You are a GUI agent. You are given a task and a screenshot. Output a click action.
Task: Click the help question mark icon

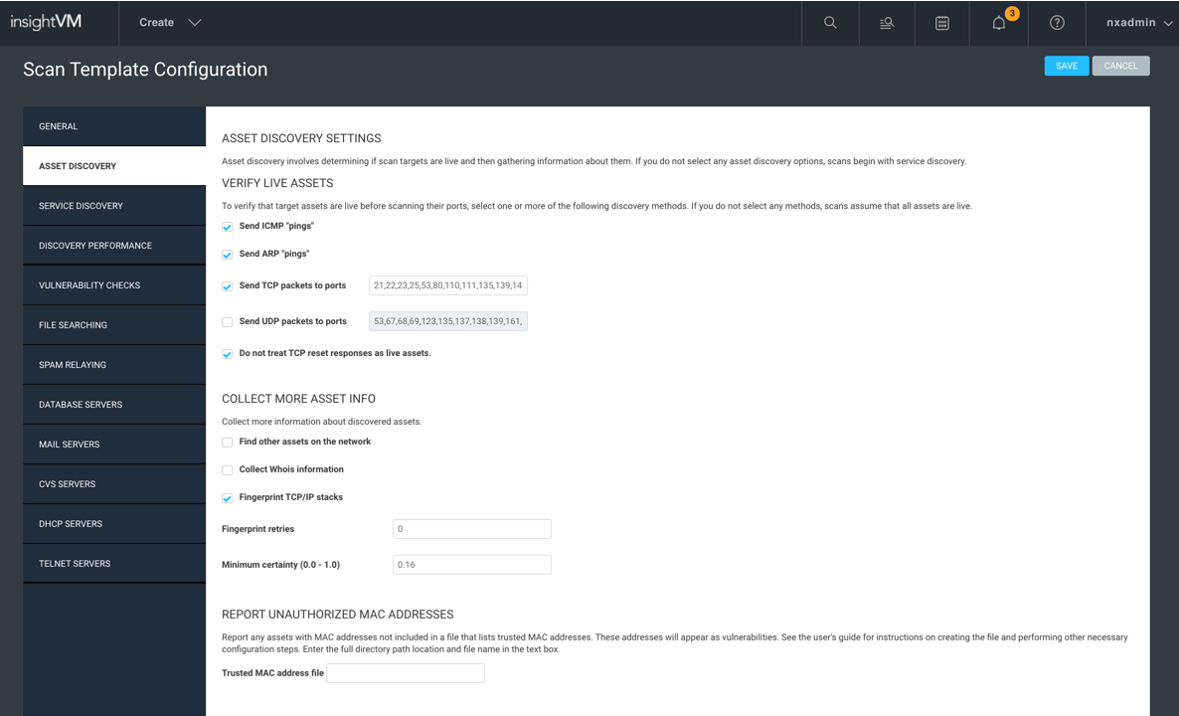(1056, 23)
